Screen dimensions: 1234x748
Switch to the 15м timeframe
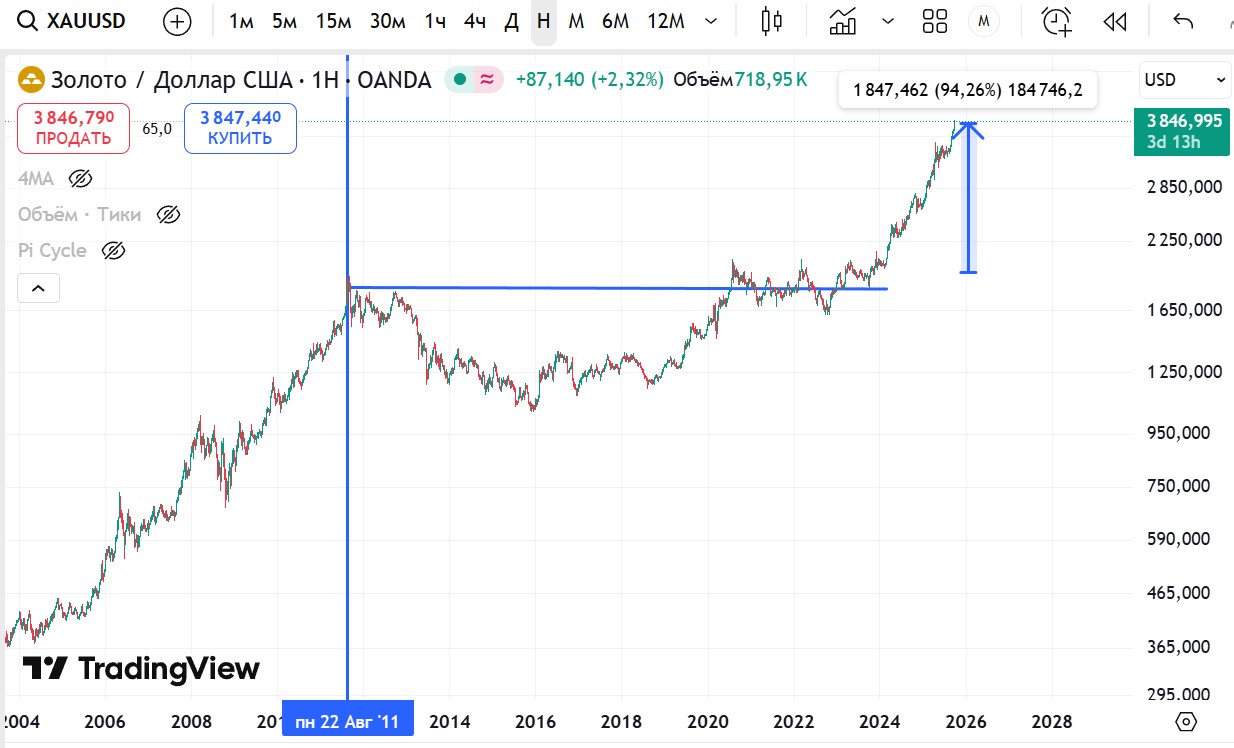333,21
